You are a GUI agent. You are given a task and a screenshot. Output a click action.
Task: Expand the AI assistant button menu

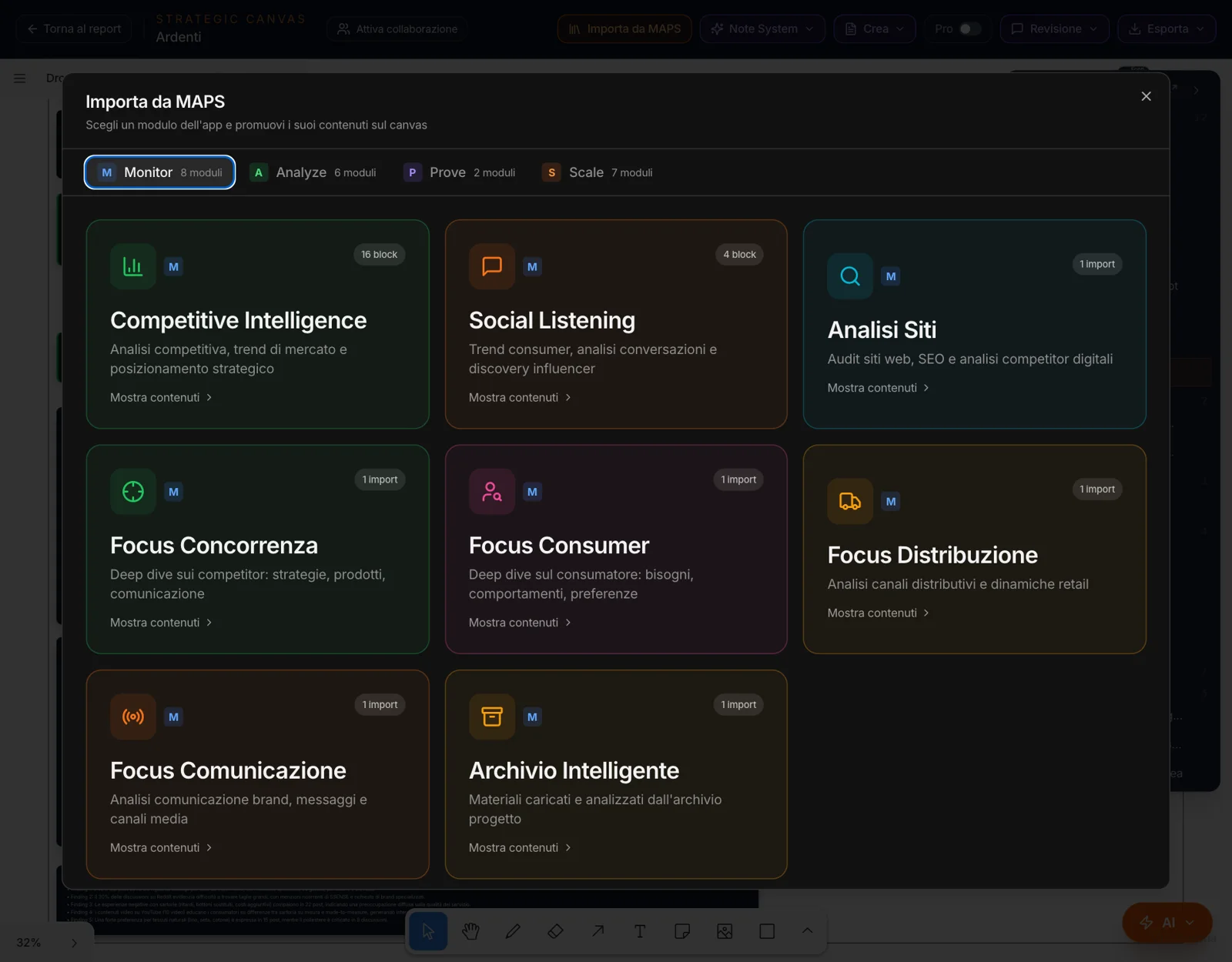[1190, 923]
